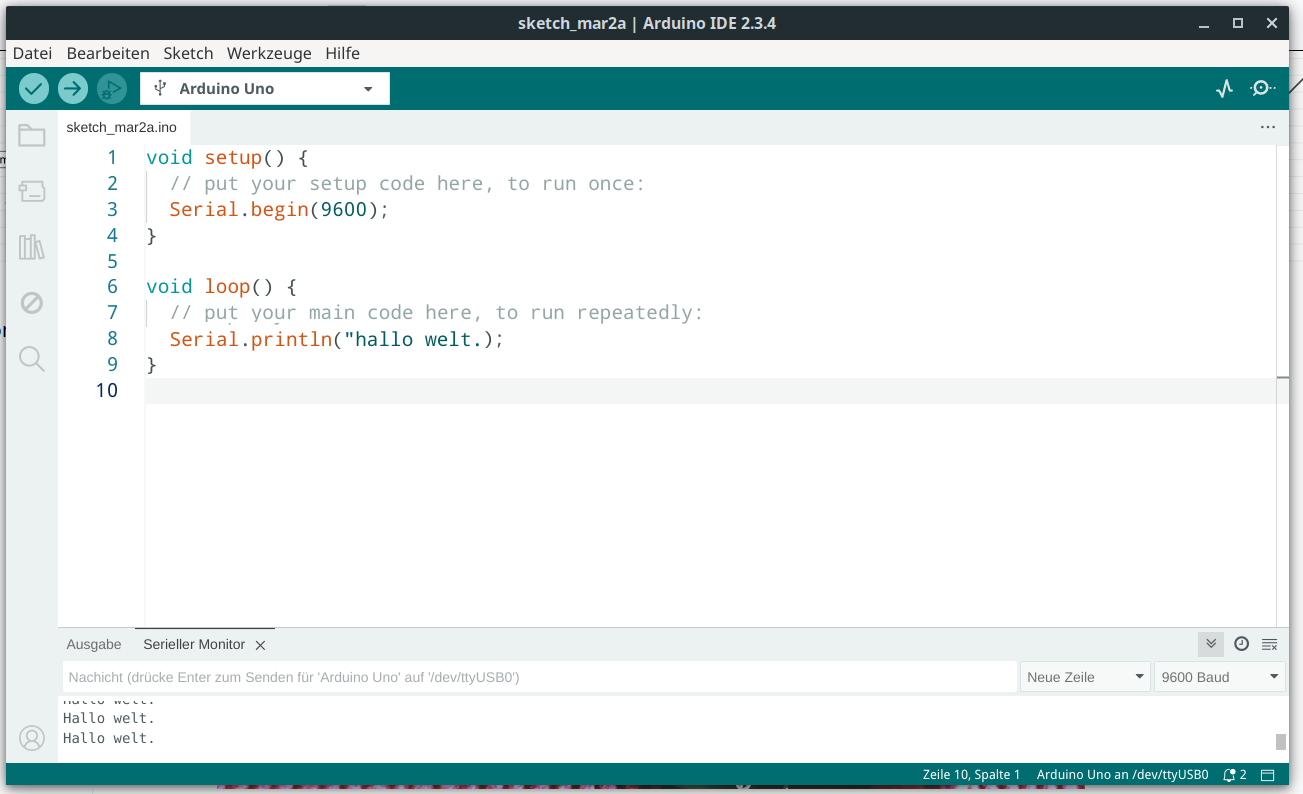Screen dimensions: 1303x794
Task: Start debugging with the debug icon
Action: pyautogui.click(x=111, y=88)
